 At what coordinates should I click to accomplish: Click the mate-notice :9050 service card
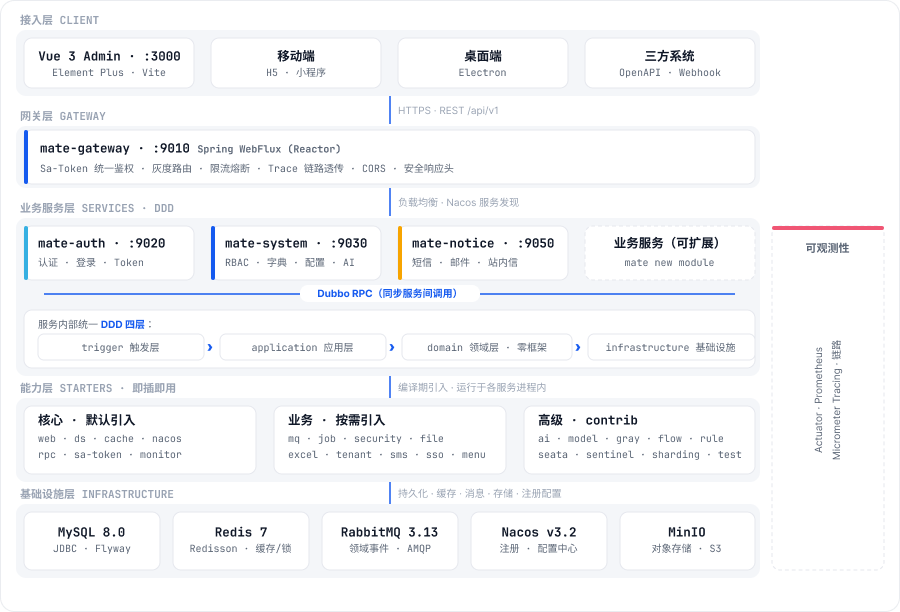(483, 253)
